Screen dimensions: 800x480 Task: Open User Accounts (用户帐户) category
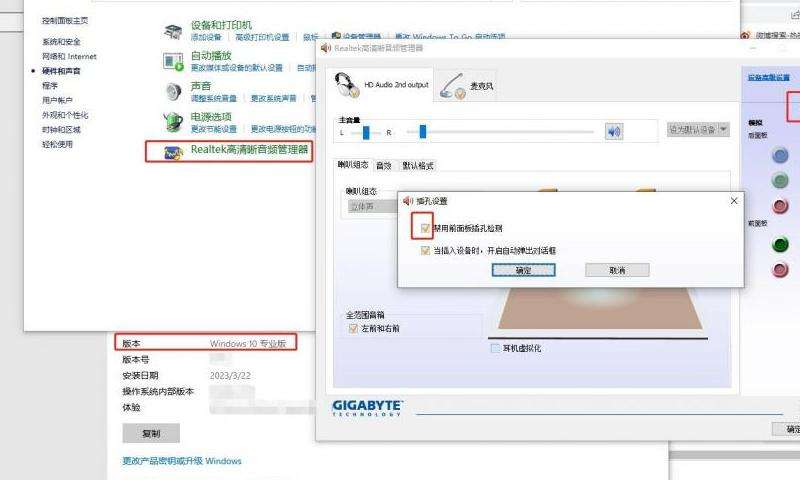click(x=57, y=100)
